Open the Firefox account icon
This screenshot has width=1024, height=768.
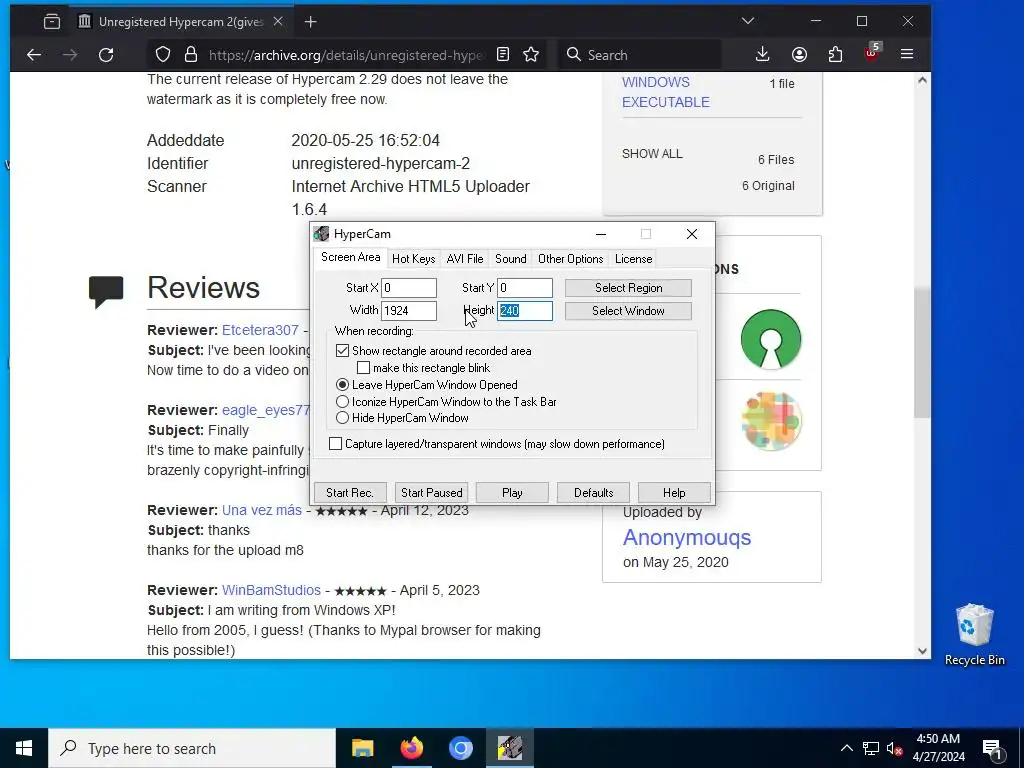(799, 55)
